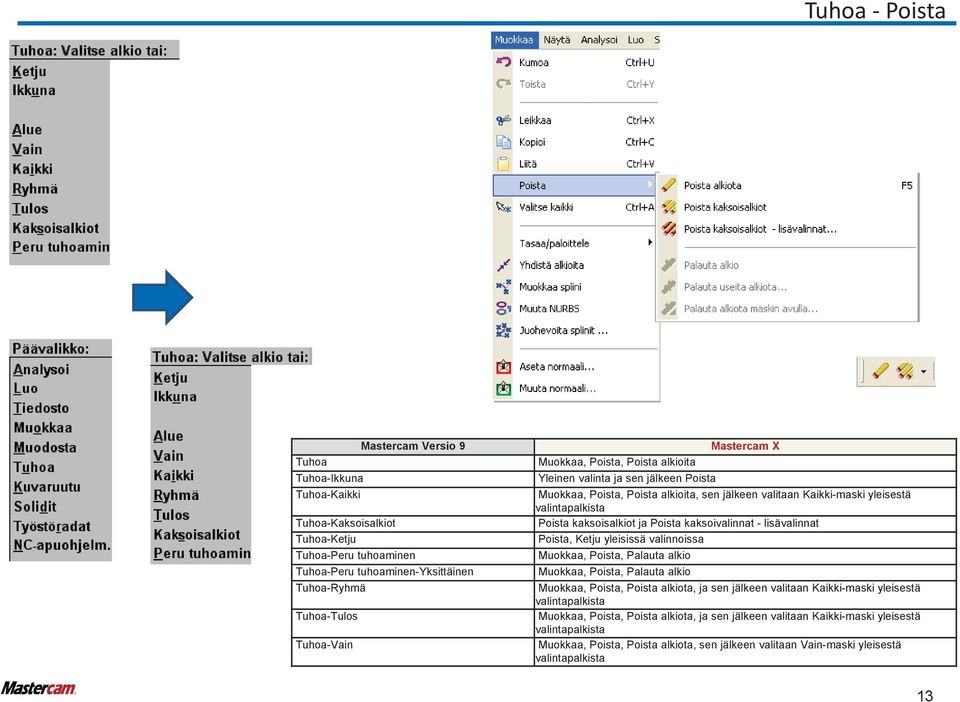960x702 pixels.
Task: Click the greyed Toista redo icon
Action: [x=503, y=84]
